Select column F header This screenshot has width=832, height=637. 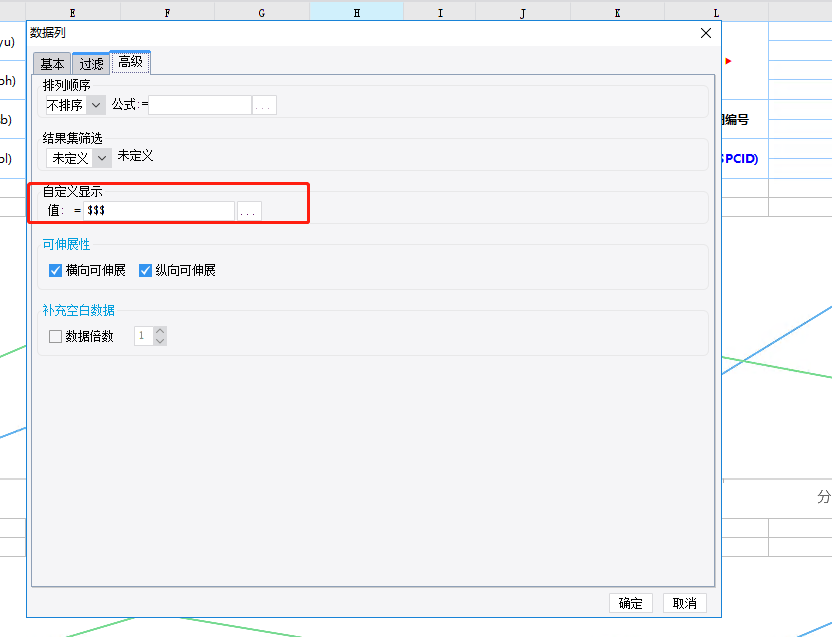coord(167,12)
